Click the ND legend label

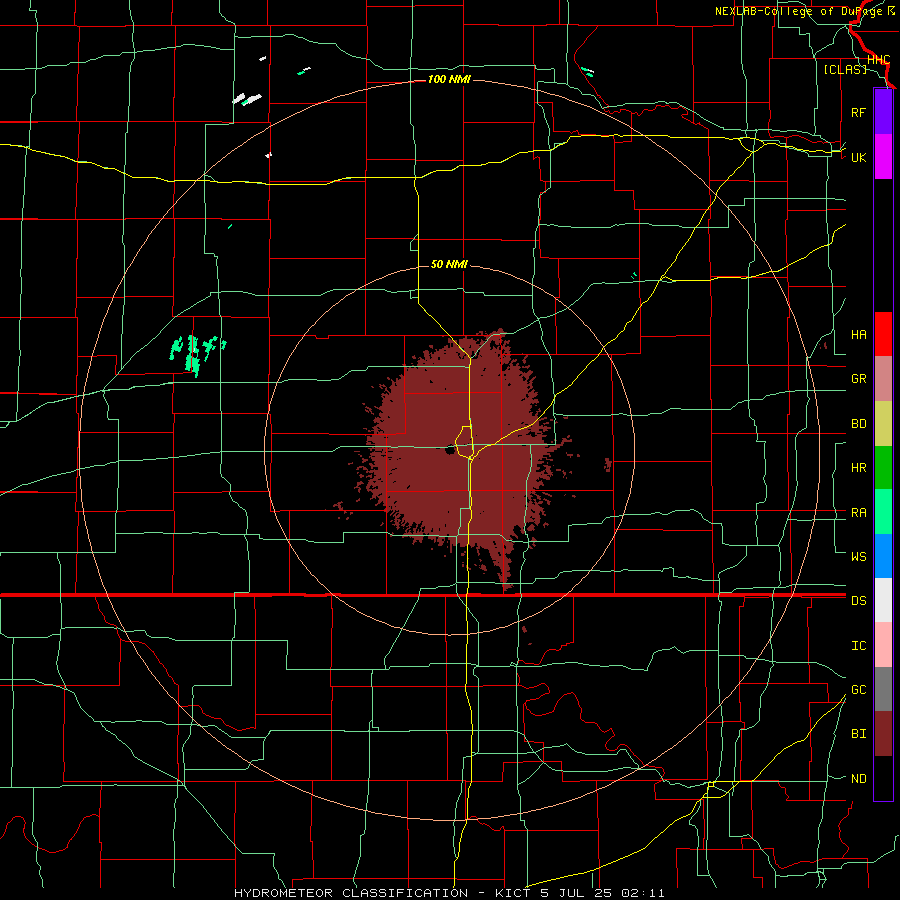pyautogui.click(x=858, y=779)
